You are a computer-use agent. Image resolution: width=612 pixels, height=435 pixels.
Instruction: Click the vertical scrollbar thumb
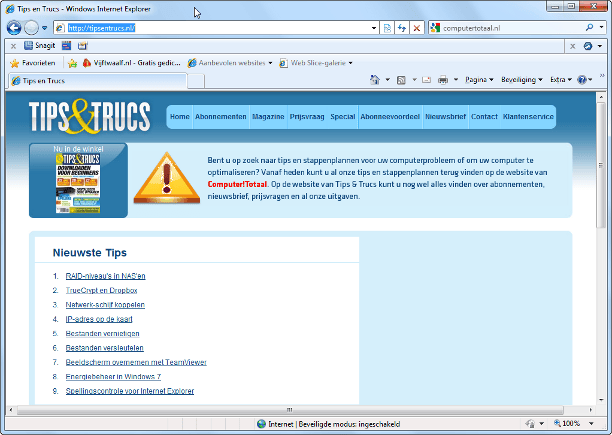(601, 165)
